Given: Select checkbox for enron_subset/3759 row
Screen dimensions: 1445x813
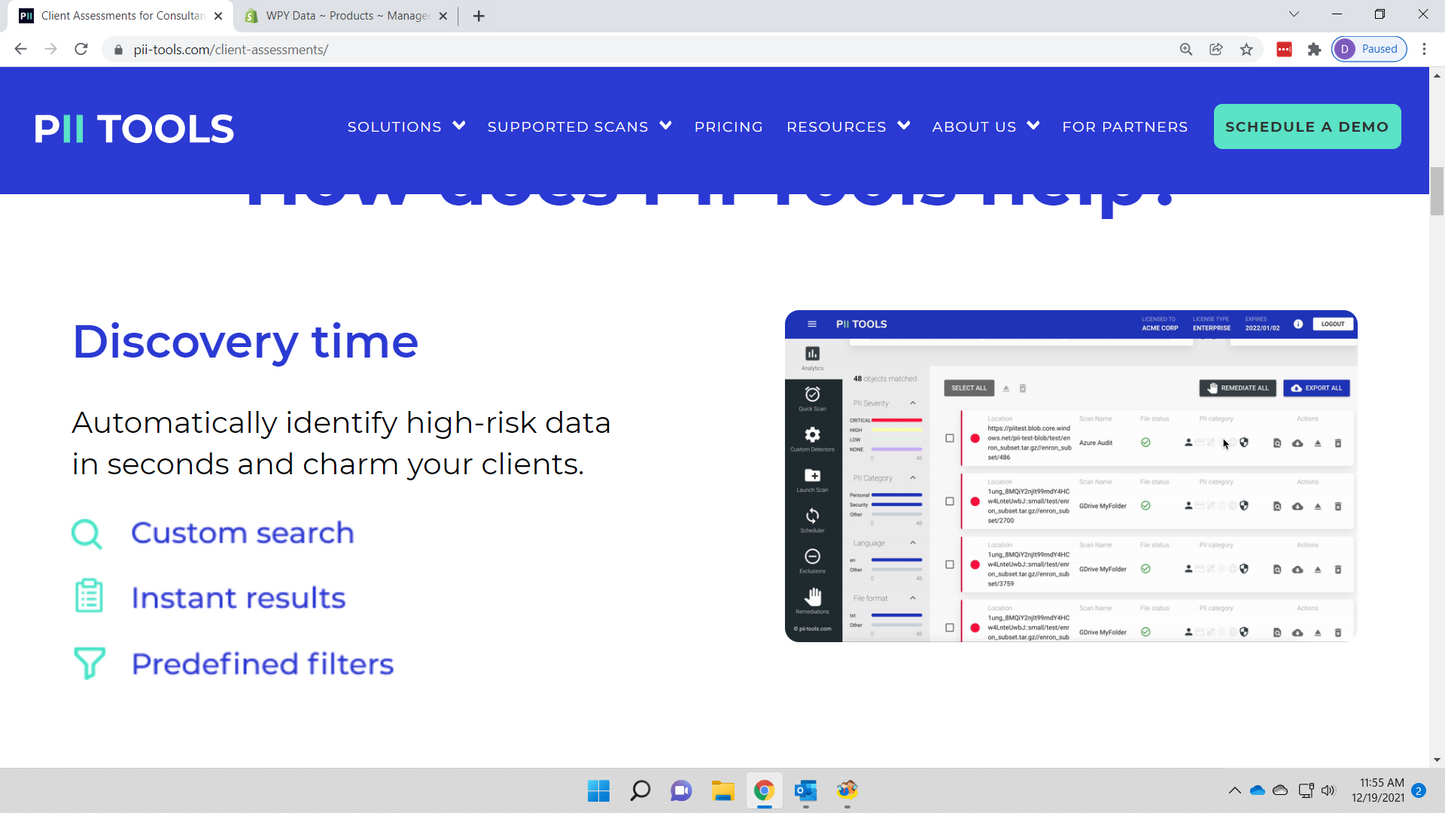Looking at the screenshot, I should coord(950,565).
